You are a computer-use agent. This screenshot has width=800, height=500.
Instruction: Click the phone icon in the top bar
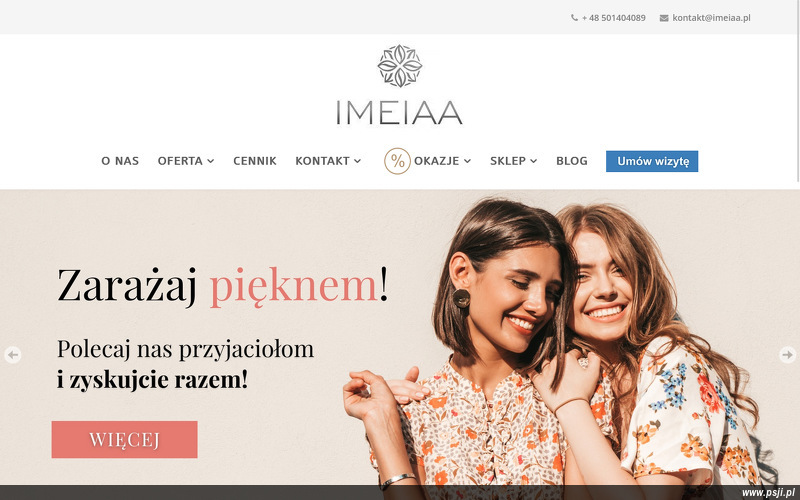tap(574, 18)
